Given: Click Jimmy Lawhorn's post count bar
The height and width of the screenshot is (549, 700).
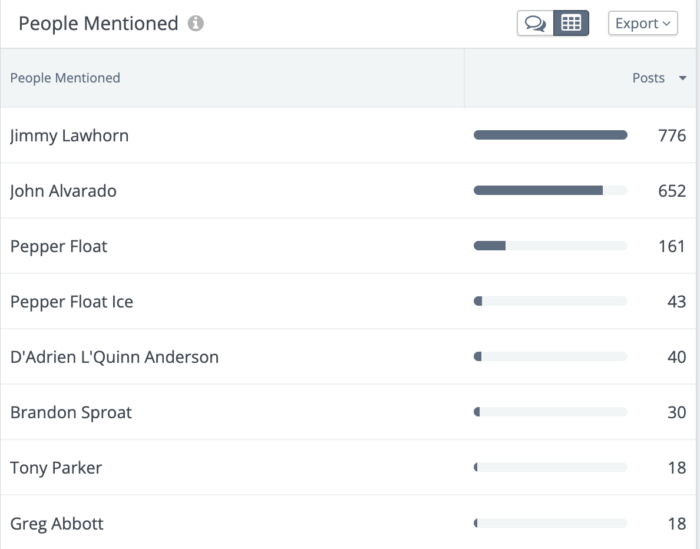Looking at the screenshot, I should (550, 135).
